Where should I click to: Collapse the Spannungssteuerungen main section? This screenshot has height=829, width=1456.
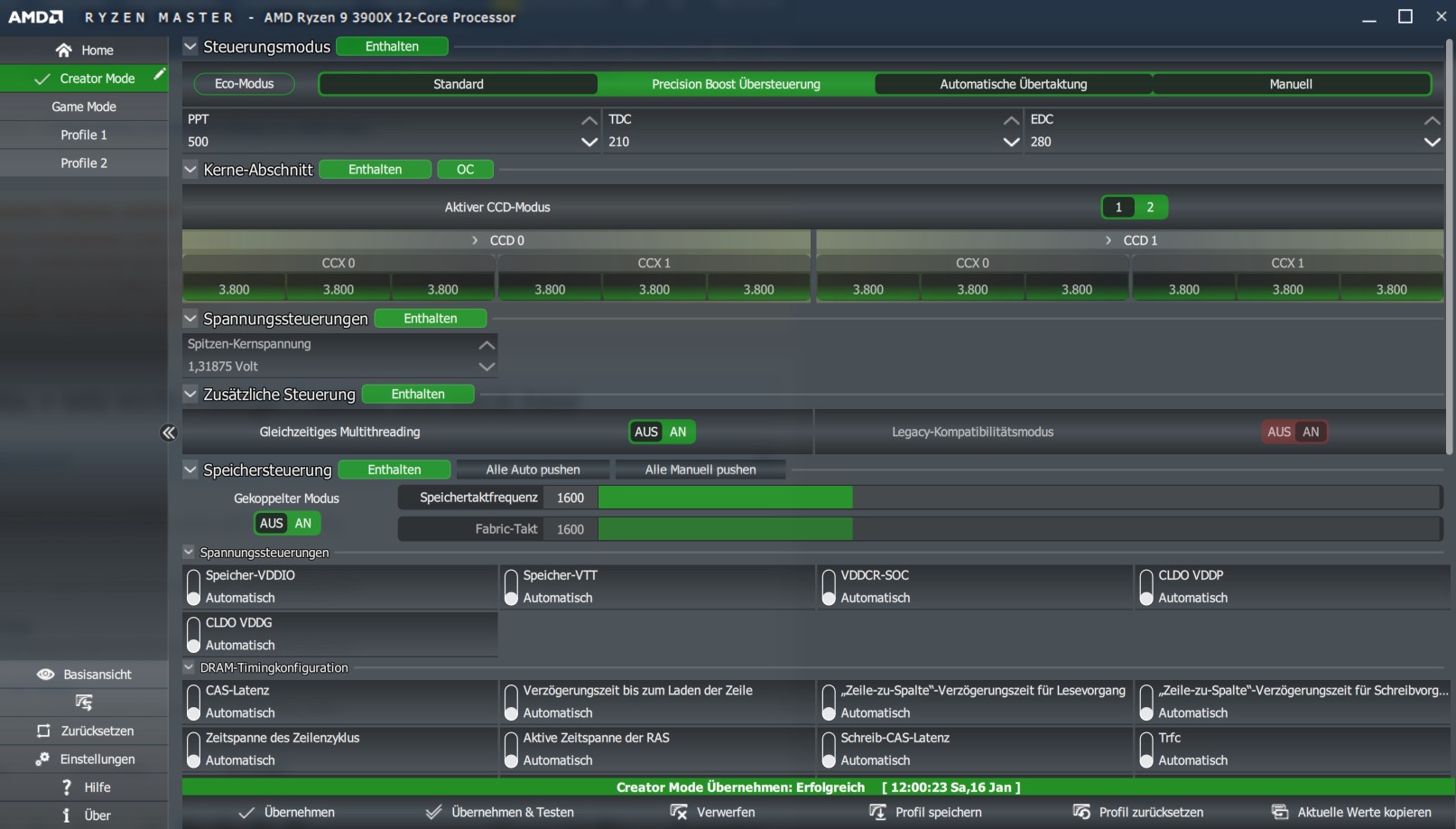pyautogui.click(x=190, y=318)
